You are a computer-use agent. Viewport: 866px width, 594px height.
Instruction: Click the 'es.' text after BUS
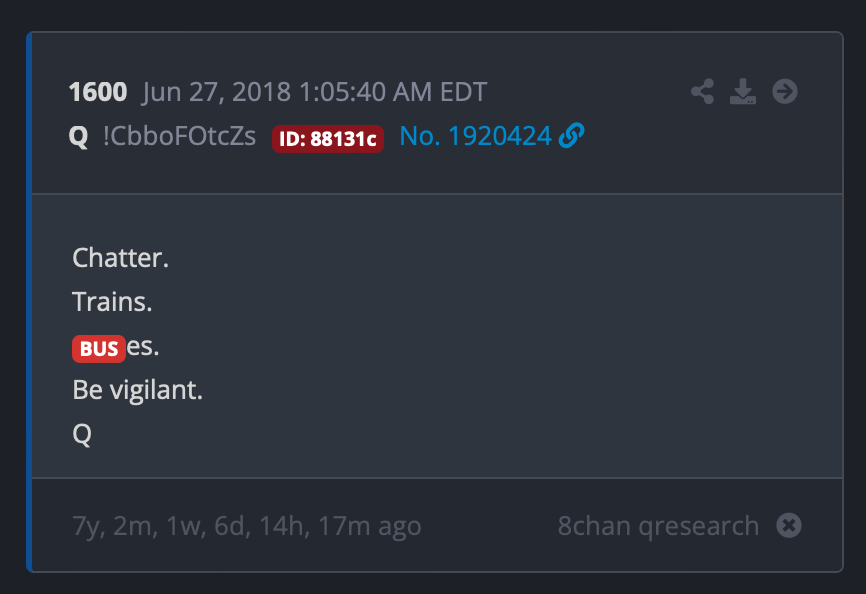click(143, 346)
